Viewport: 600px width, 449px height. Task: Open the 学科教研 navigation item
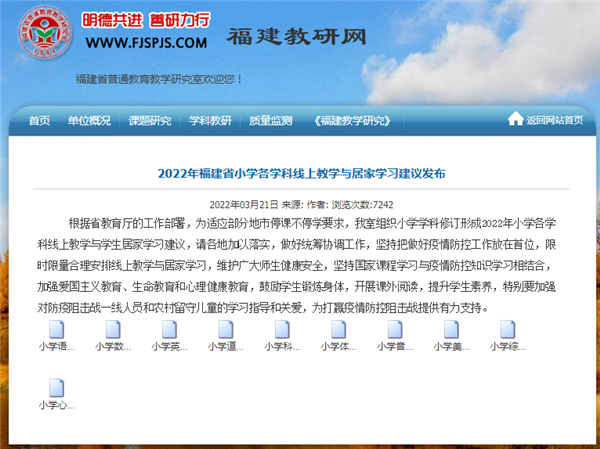pos(210,121)
